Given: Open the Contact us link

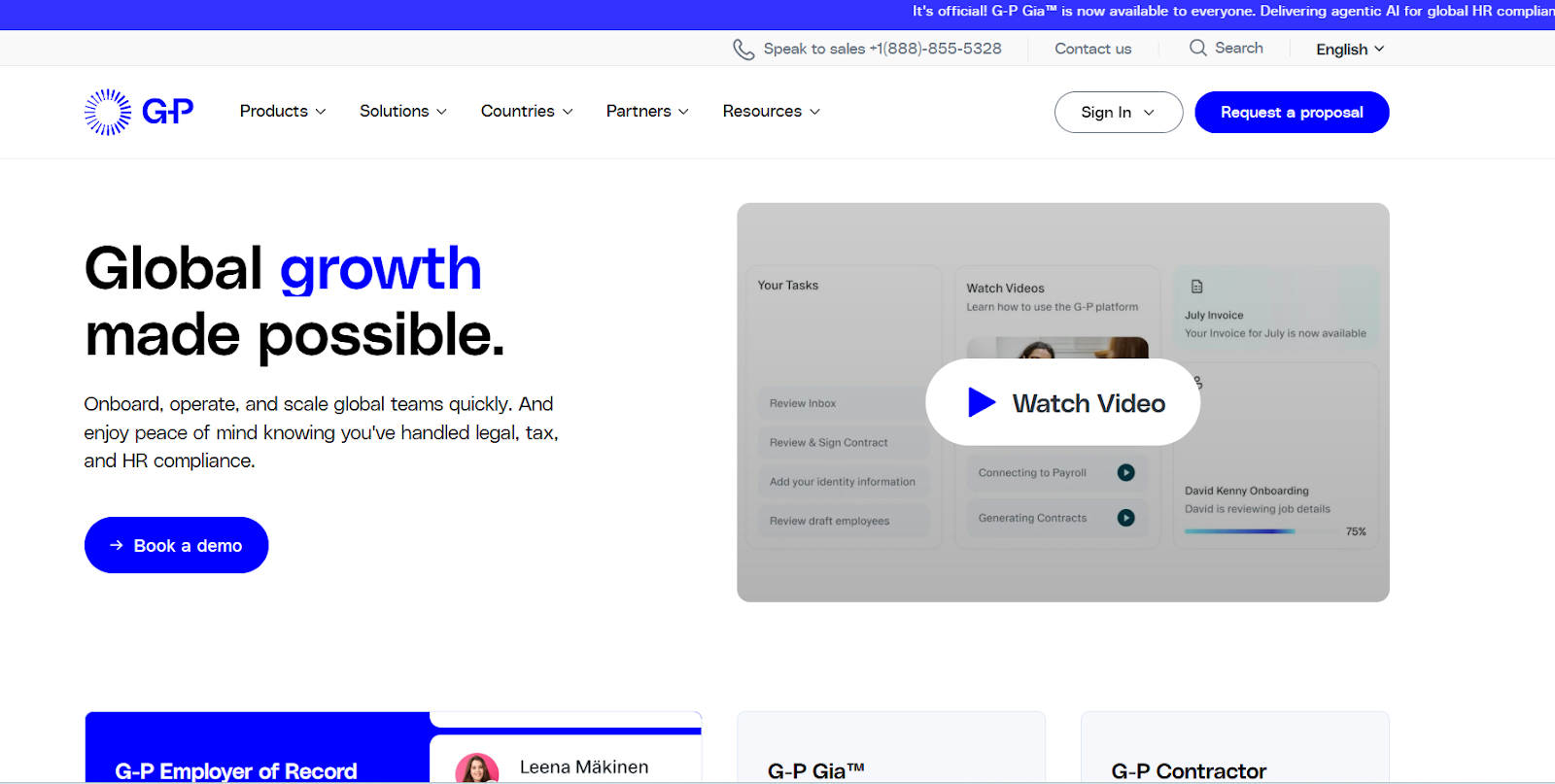Looking at the screenshot, I should pos(1093,49).
